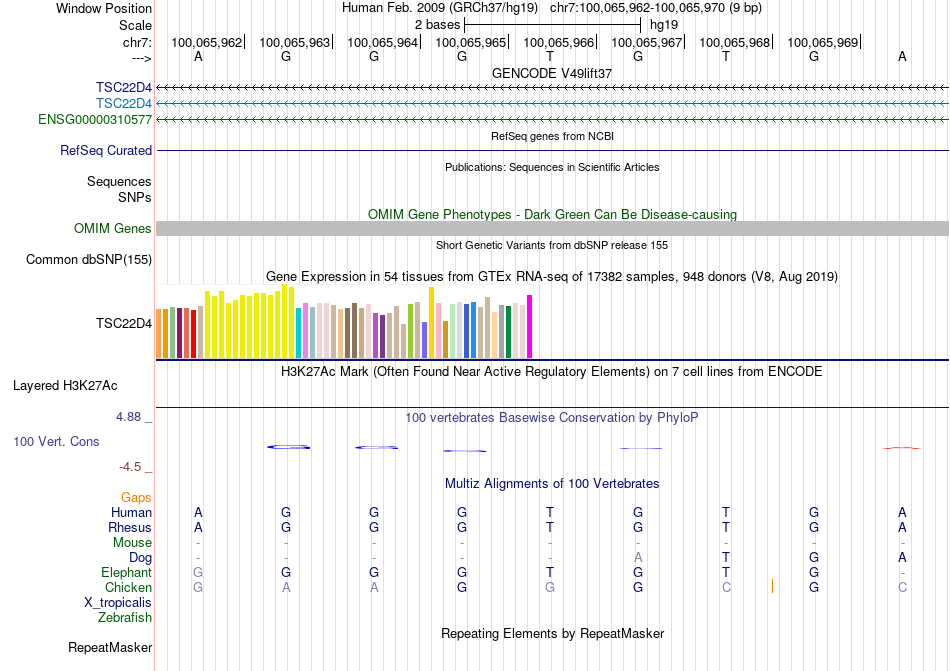The width and height of the screenshot is (950, 671).
Task: Click the cyan bar in the GTEx chart
Action: tap(299, 333)
